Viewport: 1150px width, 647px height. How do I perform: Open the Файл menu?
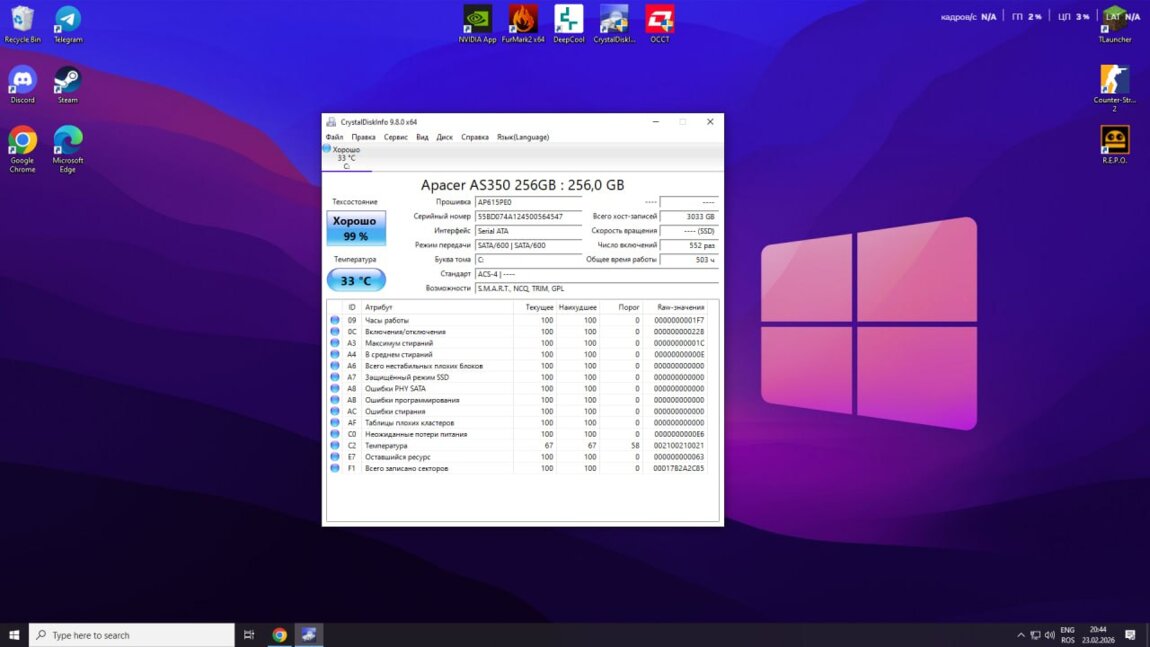334,137
